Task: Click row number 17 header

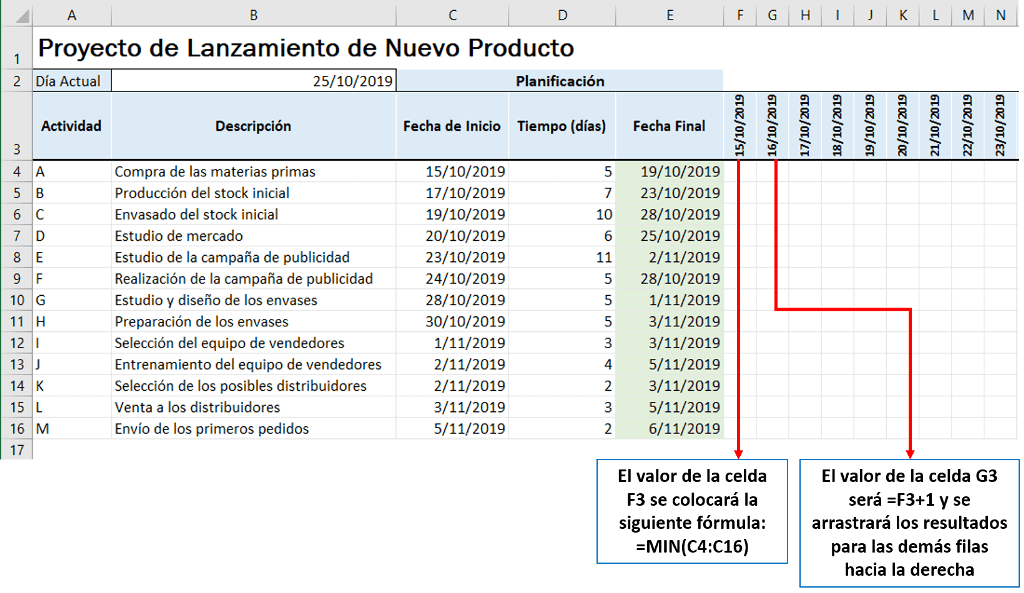Action: (x=16, y=450)
